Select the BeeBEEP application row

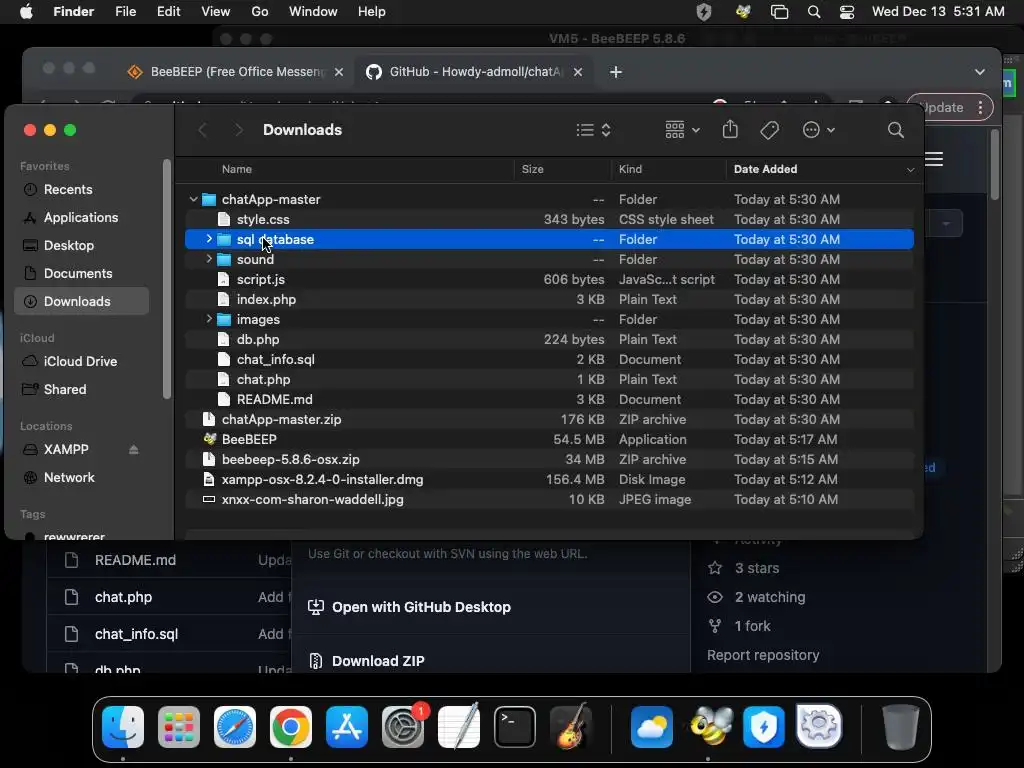click(x=549, y=440)
